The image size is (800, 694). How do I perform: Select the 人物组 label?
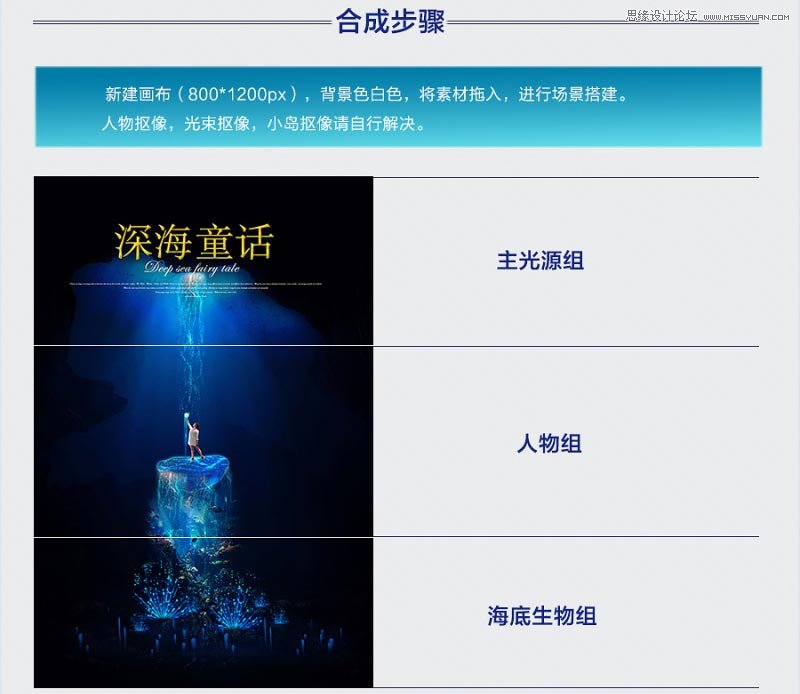549,443
